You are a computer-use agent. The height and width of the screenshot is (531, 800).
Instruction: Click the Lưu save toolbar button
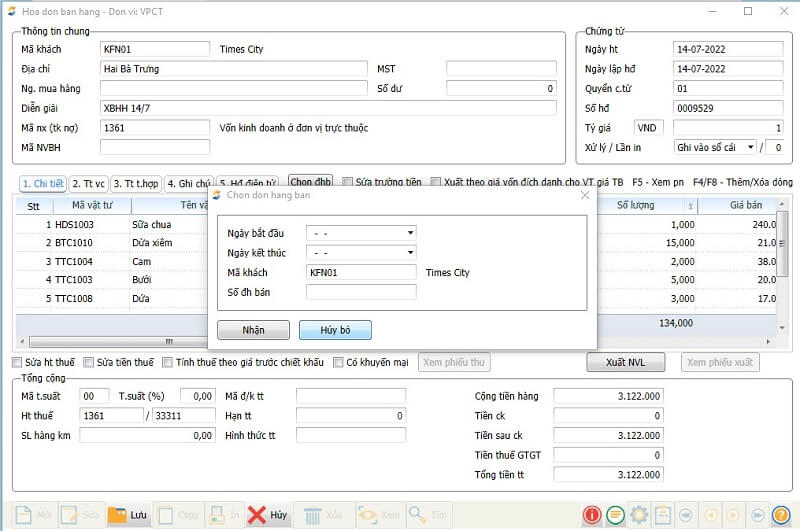[x=128, y=515]
